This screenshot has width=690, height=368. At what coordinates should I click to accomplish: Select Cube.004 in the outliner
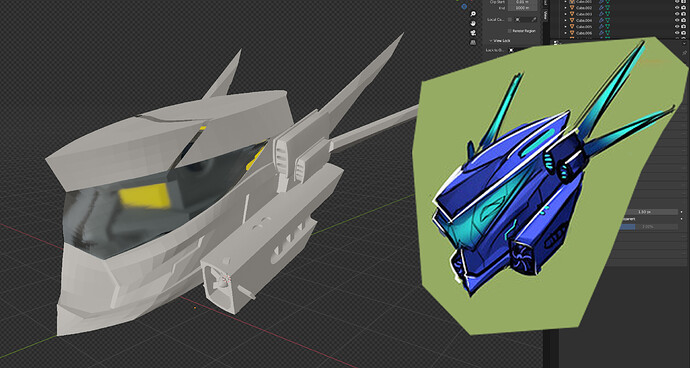pos(584,20)
